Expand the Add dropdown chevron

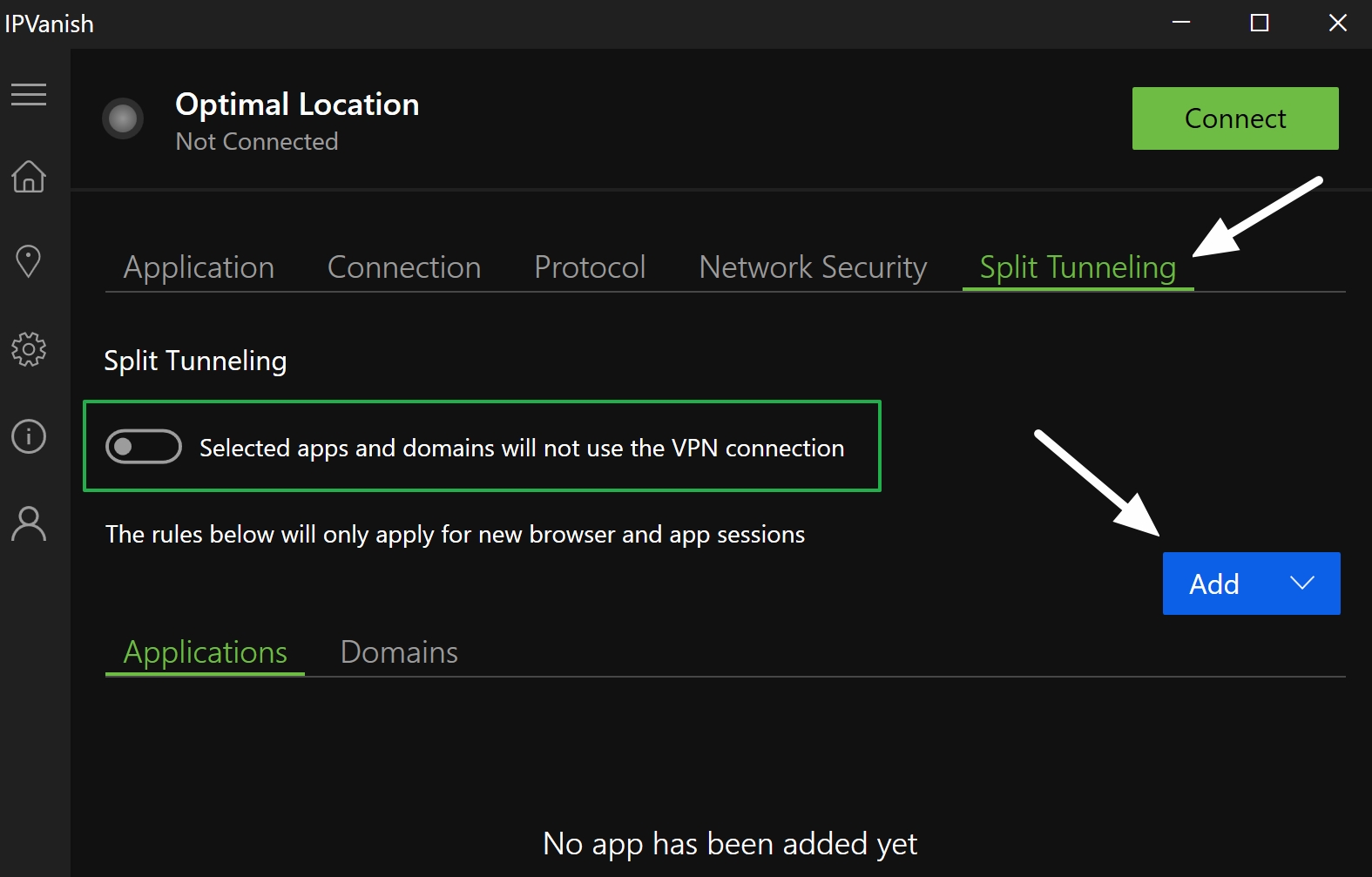[1301, 584]
